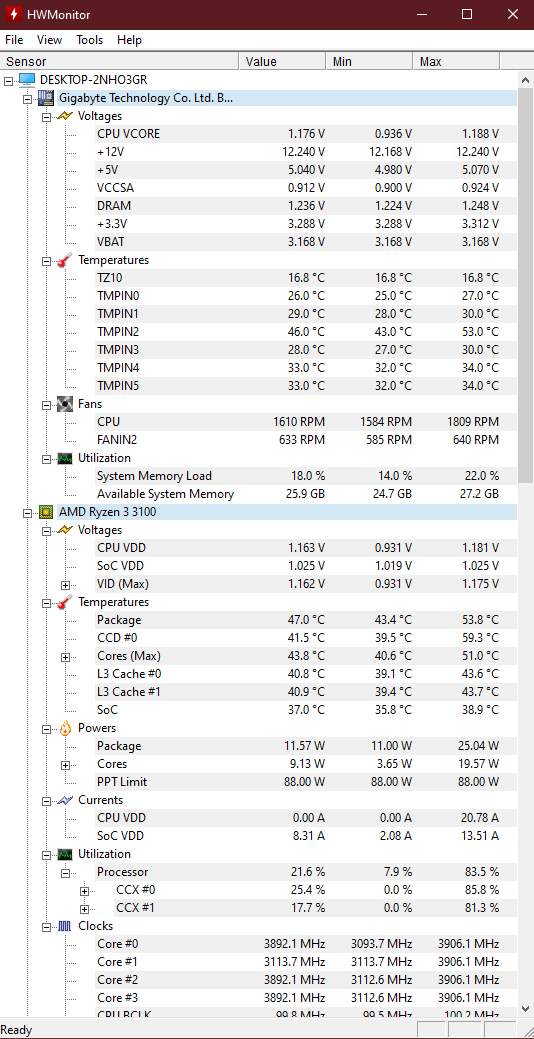Collapse the Currents section
Image resolution: width=534 pixels, height=1039 pixels.
click(x=46, y=800)
